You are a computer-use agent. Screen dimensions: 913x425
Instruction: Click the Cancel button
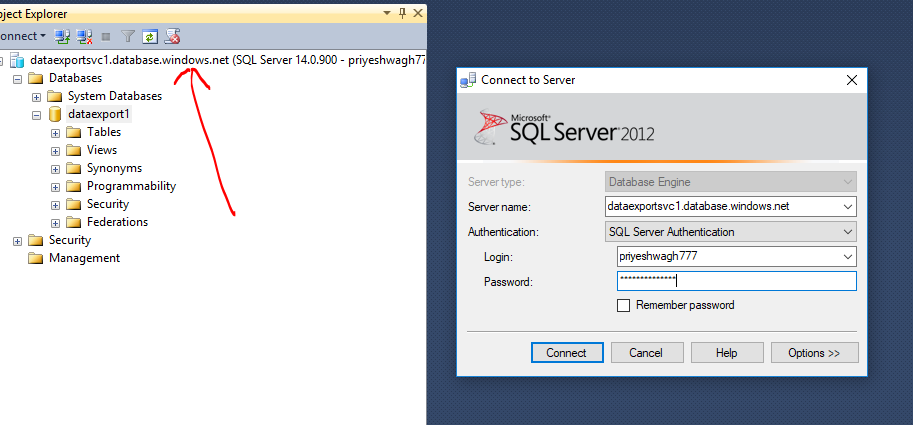[x=646, y=353]
